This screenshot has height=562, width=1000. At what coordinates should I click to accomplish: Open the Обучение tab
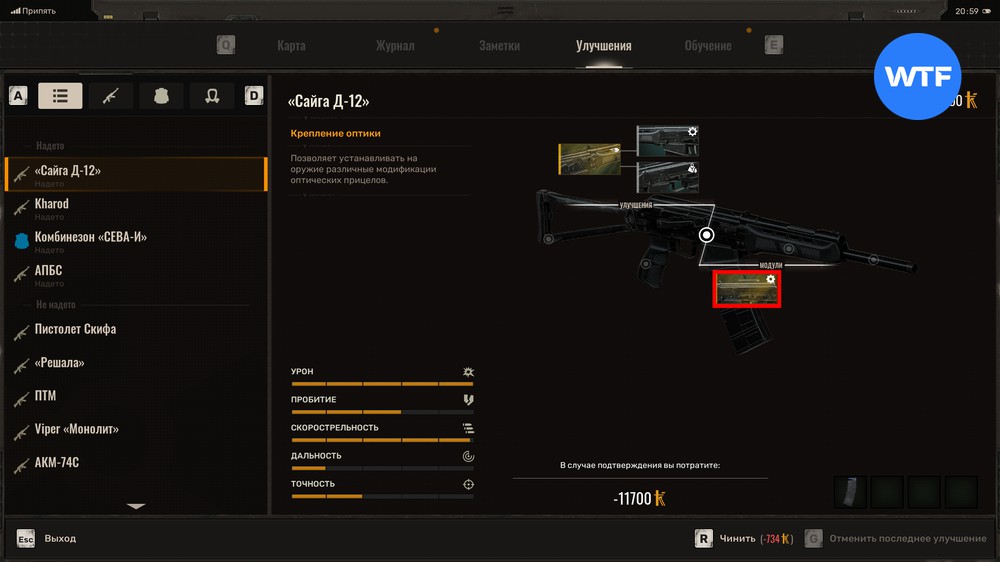pos(708,46)
